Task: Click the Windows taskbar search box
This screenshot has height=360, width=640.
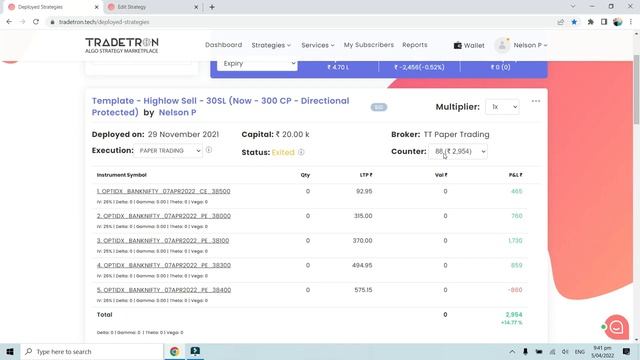Action: (x=91, y=351)
